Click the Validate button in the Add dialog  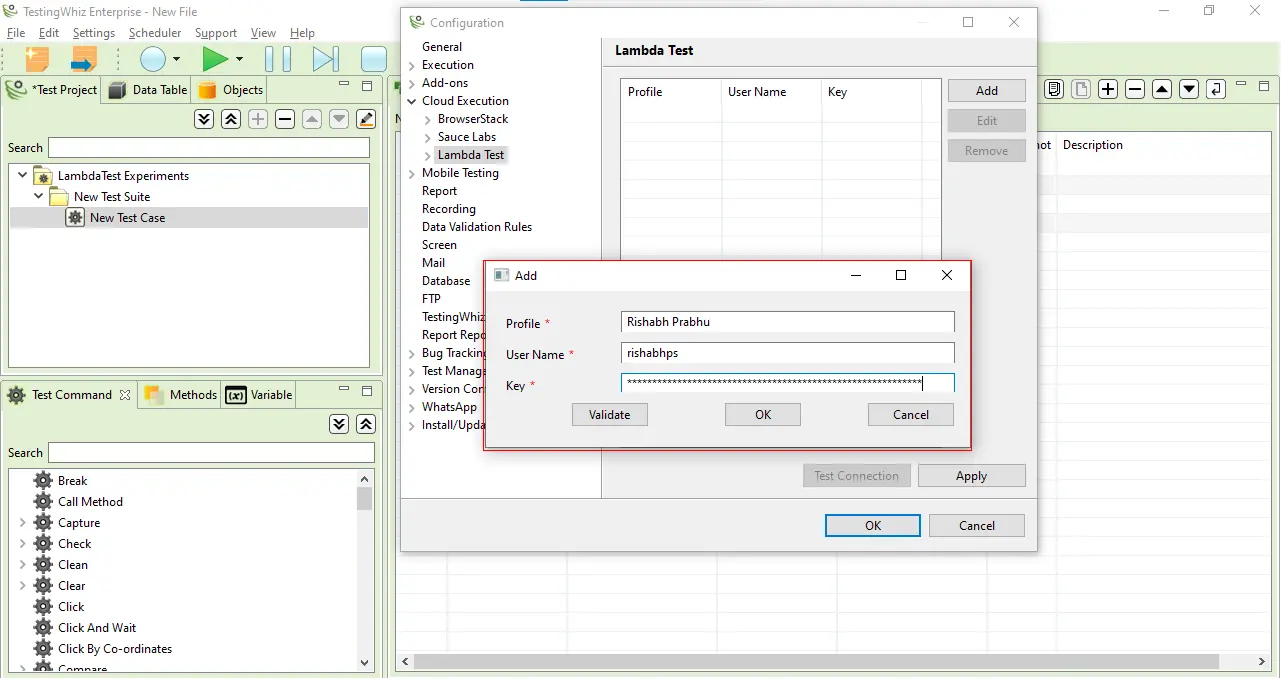tap(609, 414)
